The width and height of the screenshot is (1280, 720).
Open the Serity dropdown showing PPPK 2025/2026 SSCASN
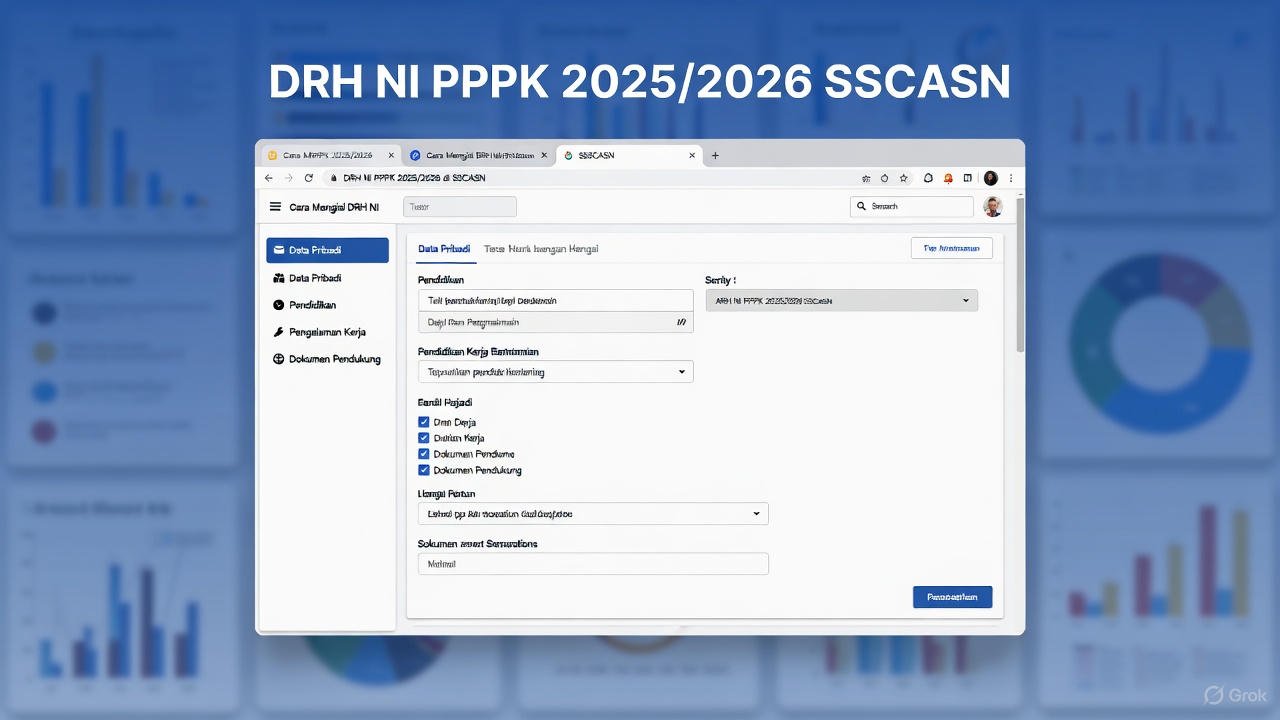click(842, 300)
